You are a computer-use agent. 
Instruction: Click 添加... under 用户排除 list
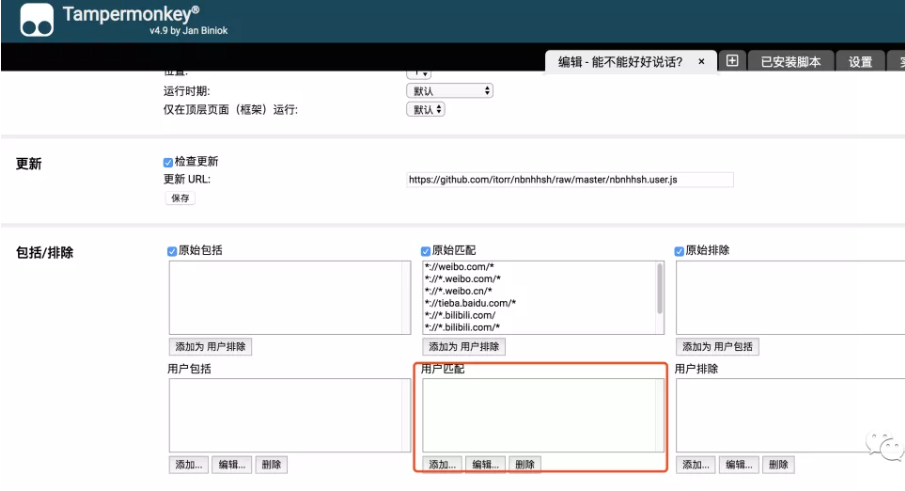point(696,464)
